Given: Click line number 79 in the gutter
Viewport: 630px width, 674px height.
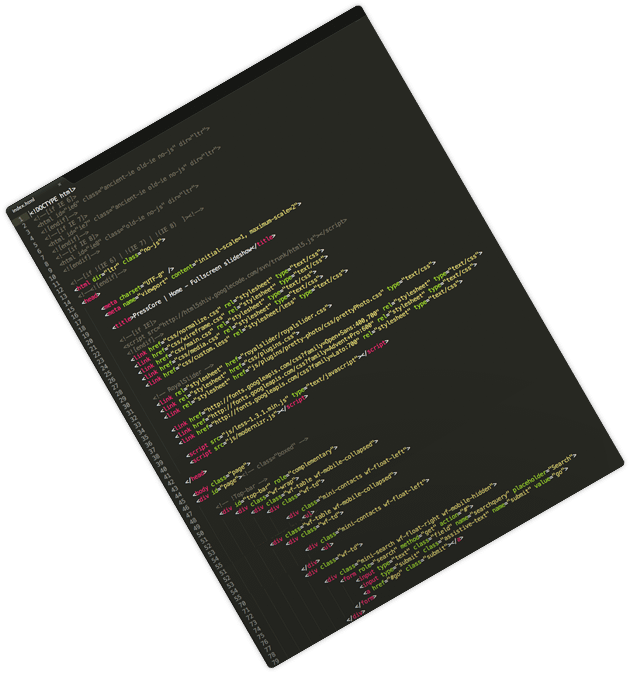Looking at the screenshot, I should point(275,661).
